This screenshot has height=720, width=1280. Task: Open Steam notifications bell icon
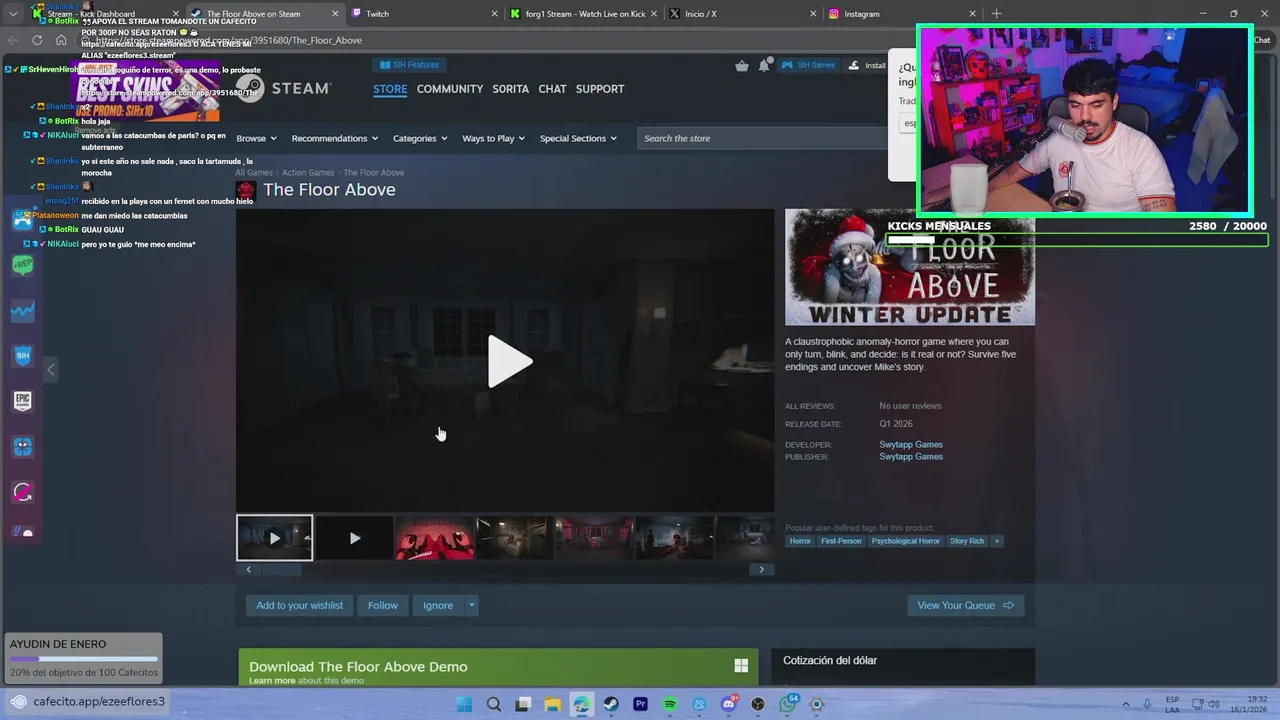point(764,65)
